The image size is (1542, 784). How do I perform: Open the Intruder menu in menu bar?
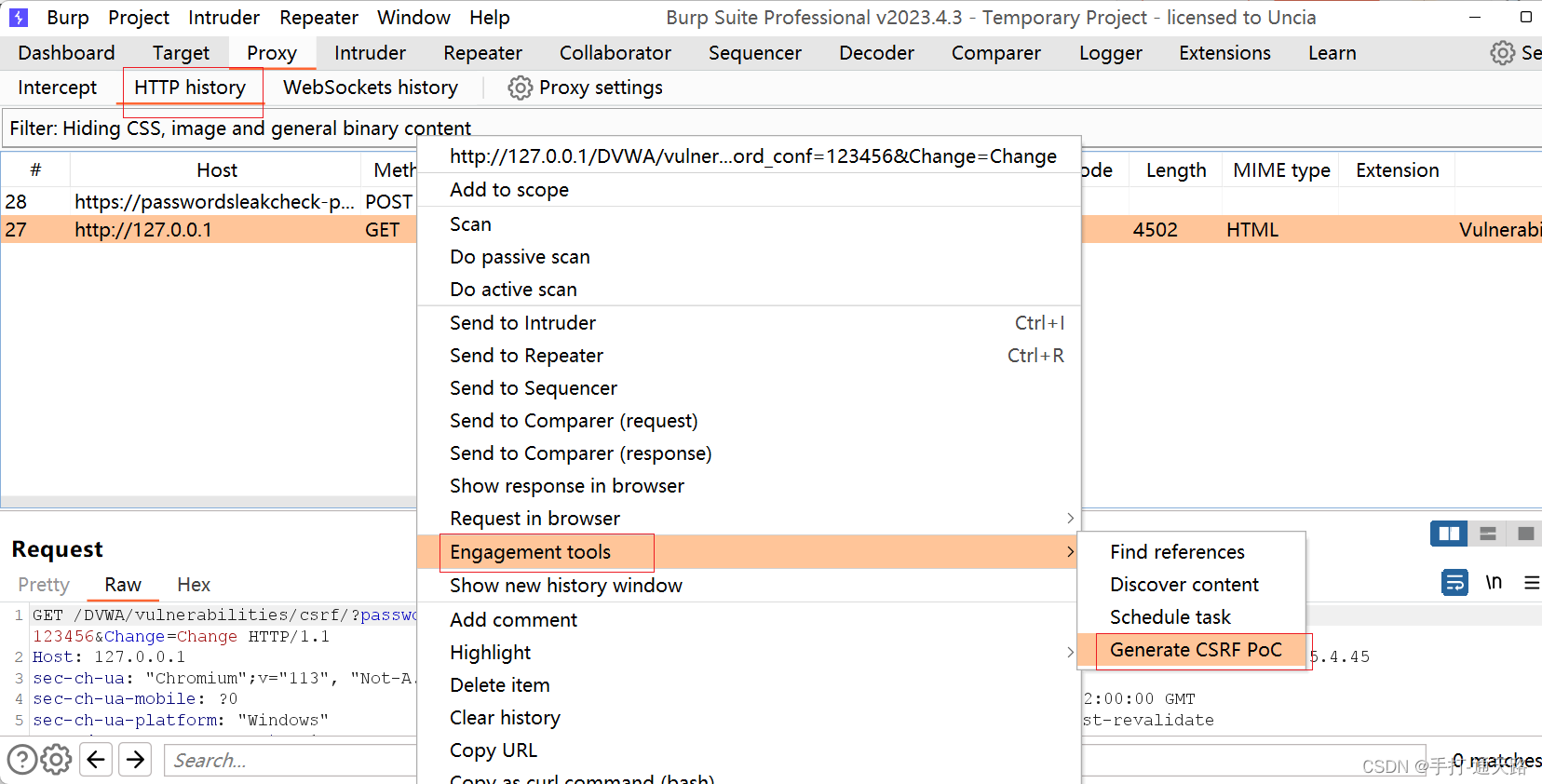coord(223,18)
